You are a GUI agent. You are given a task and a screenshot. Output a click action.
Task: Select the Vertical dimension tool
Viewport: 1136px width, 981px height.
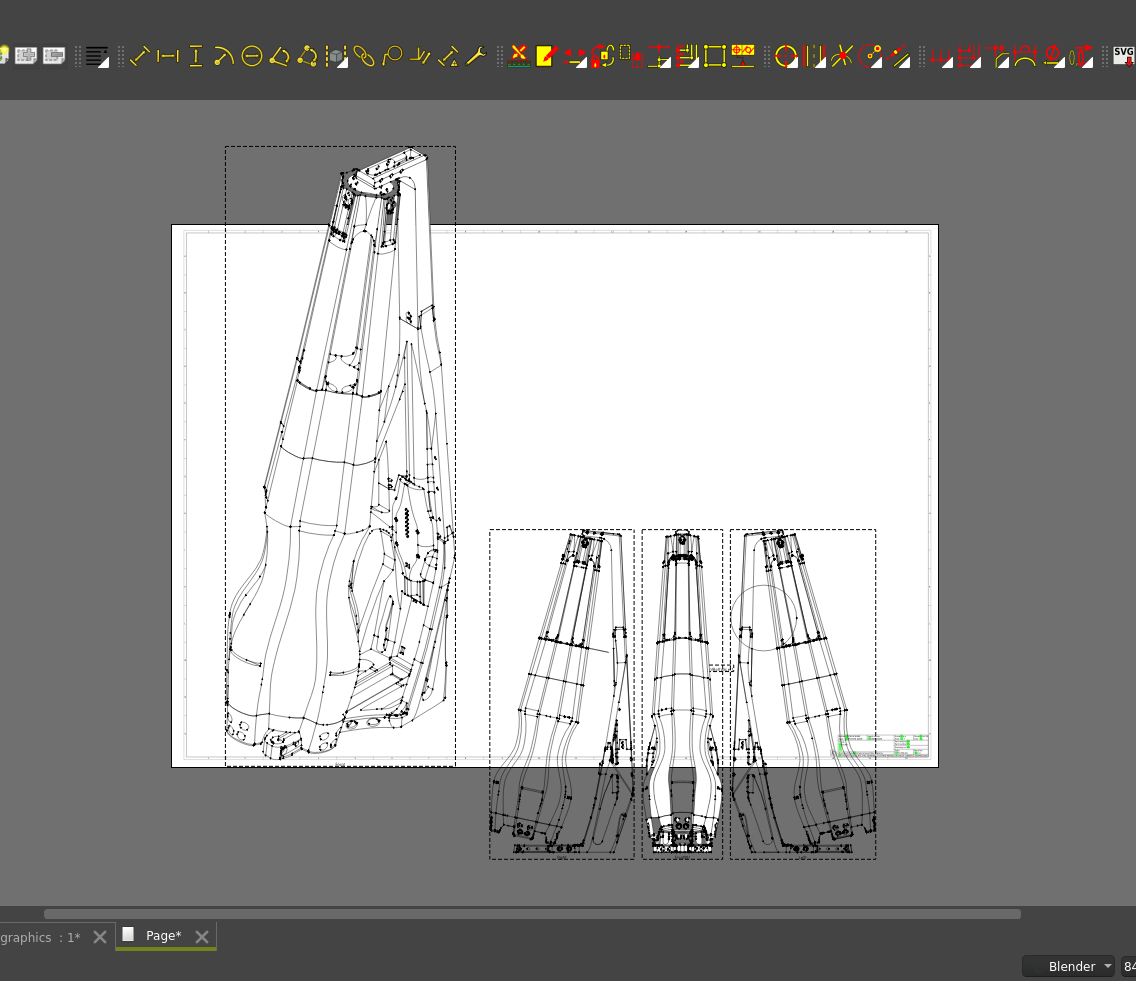pos(196,56)
